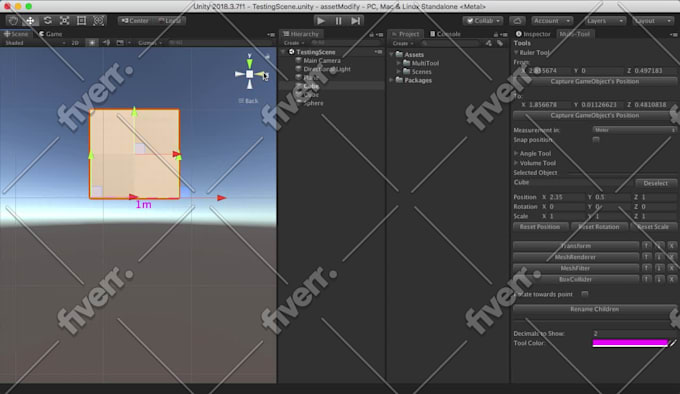Screen dimensions: 680x394
Task: Open the Collab dropdown
Action: (x=483, y=20)
